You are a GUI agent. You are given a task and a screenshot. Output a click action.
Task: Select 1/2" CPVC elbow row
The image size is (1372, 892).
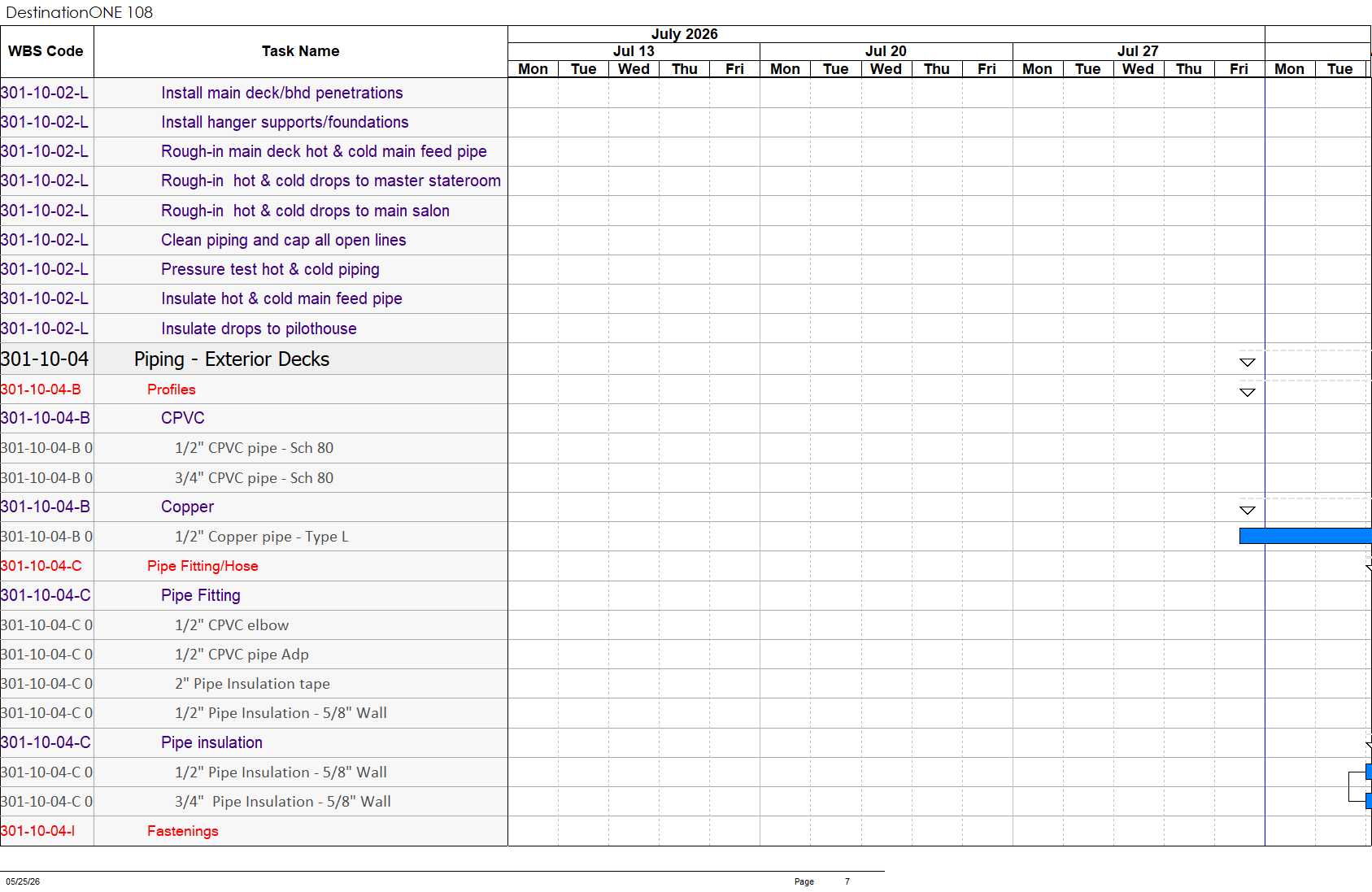click(254, 625)
